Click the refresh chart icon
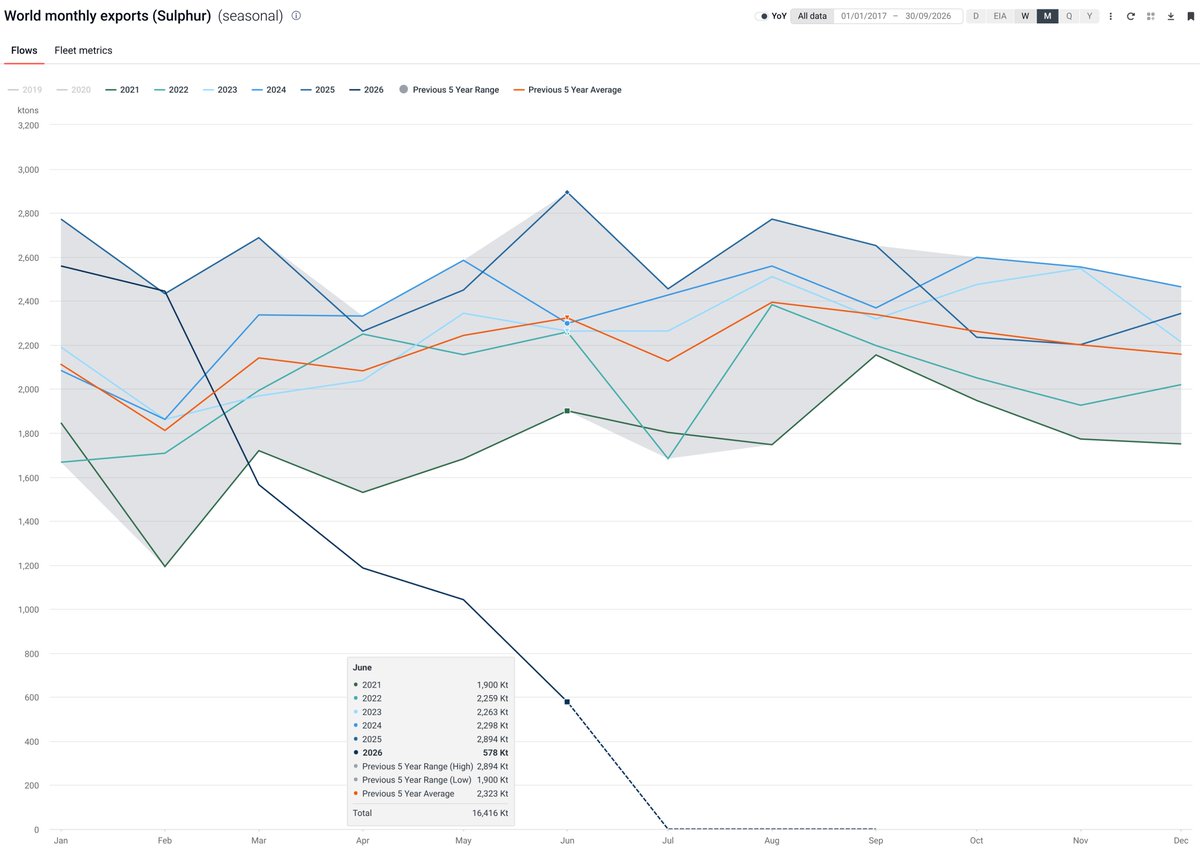 1130,16
